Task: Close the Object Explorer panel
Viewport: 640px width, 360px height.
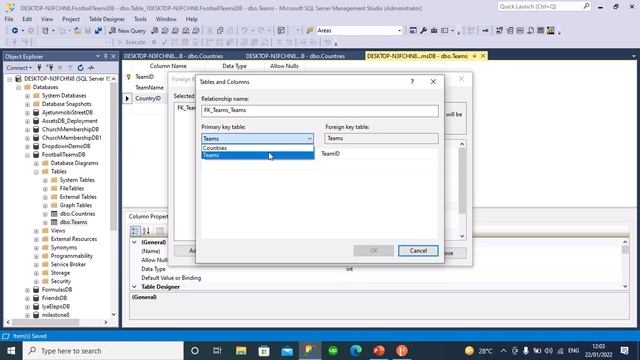Action: [113, 56]
